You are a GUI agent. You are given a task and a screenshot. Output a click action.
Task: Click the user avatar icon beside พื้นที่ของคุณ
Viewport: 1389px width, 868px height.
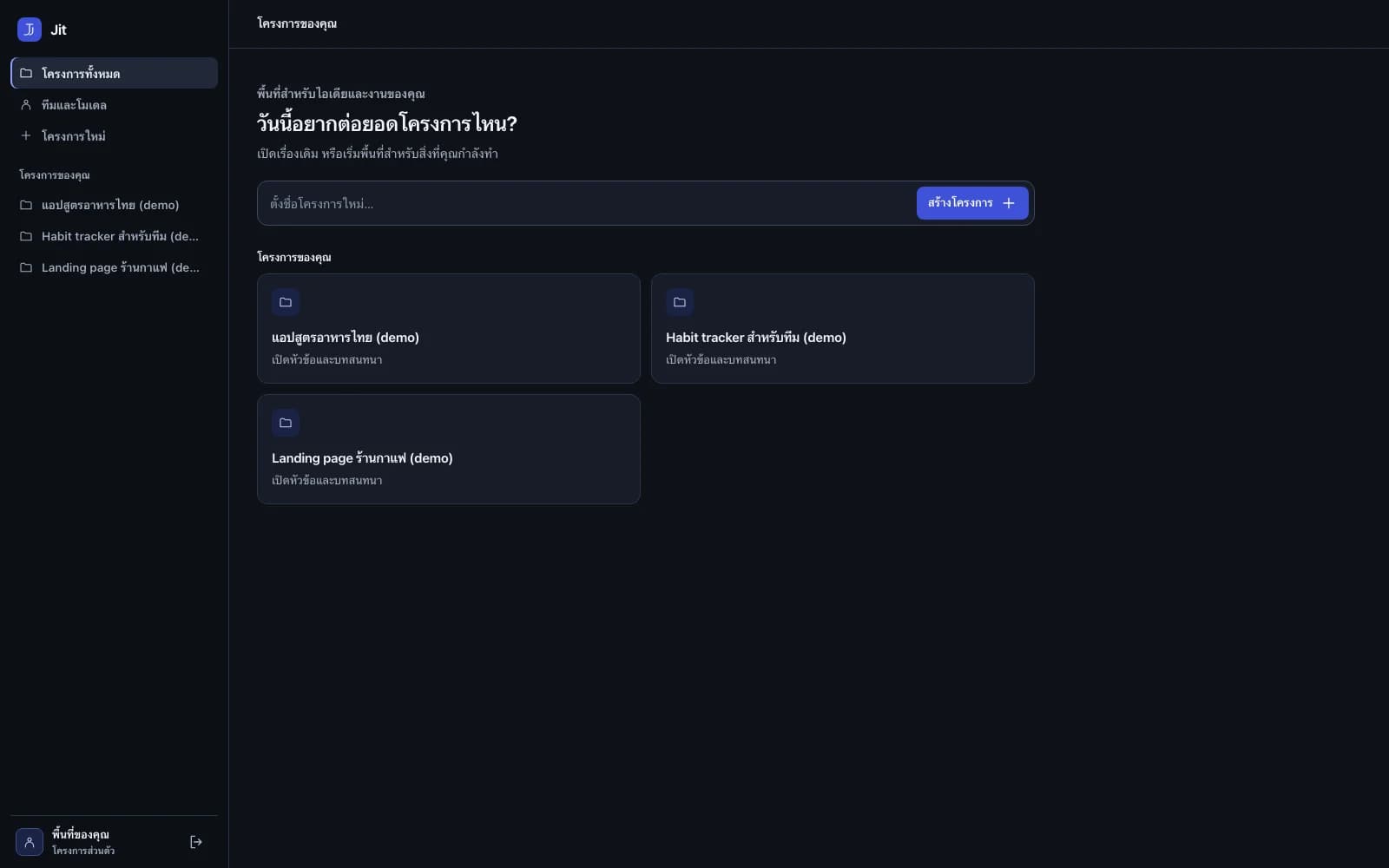click(x=30, y=842)
